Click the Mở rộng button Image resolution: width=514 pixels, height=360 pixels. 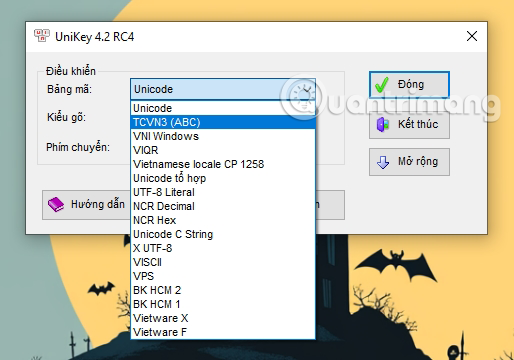coord(409,162)
